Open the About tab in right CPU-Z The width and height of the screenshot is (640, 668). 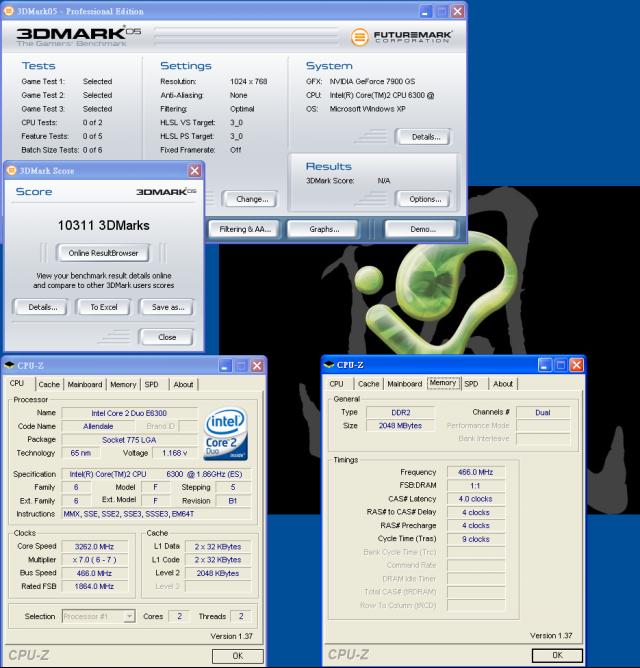(503, 383)
